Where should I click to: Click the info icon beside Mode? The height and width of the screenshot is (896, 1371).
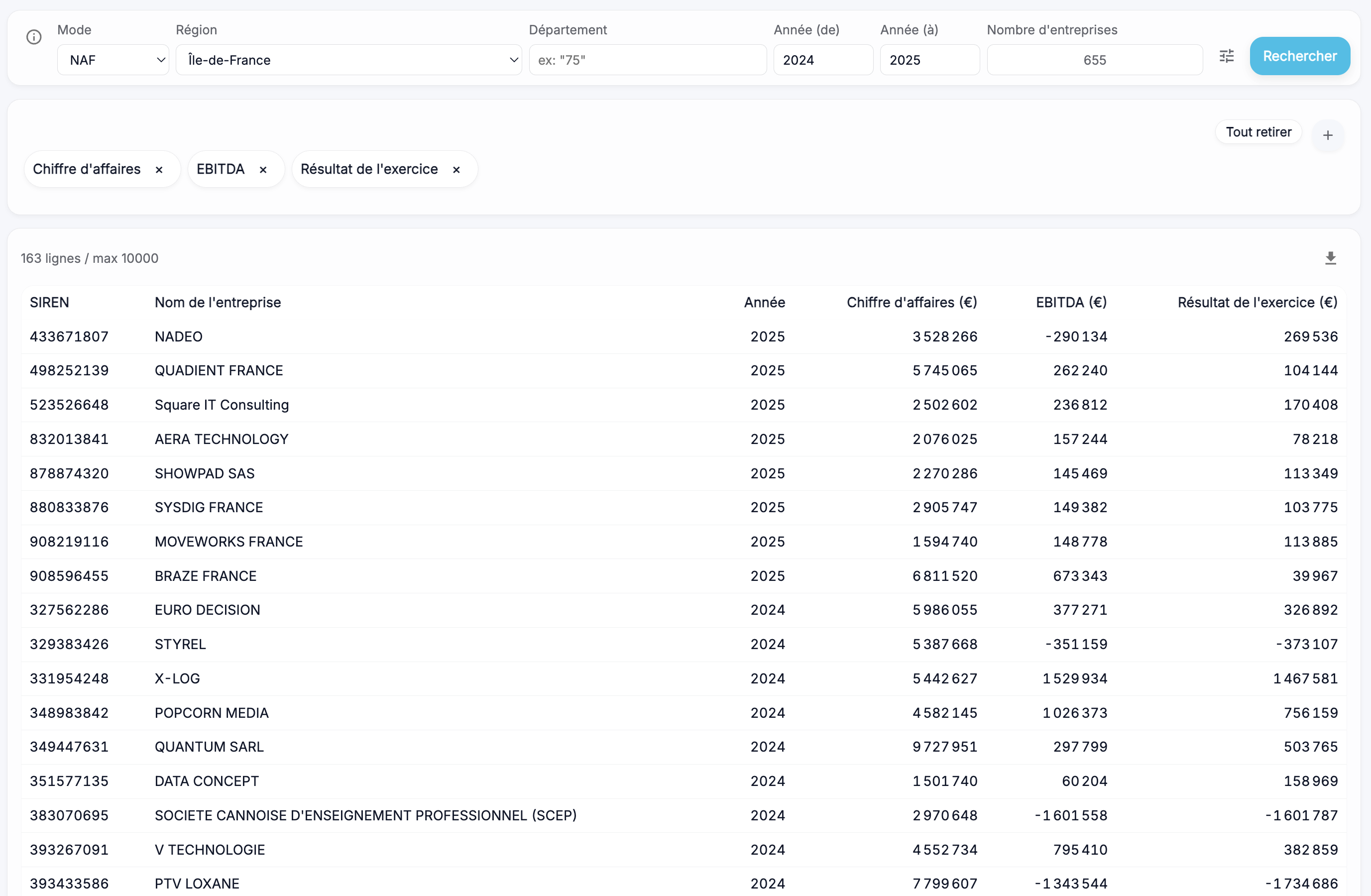34,37
